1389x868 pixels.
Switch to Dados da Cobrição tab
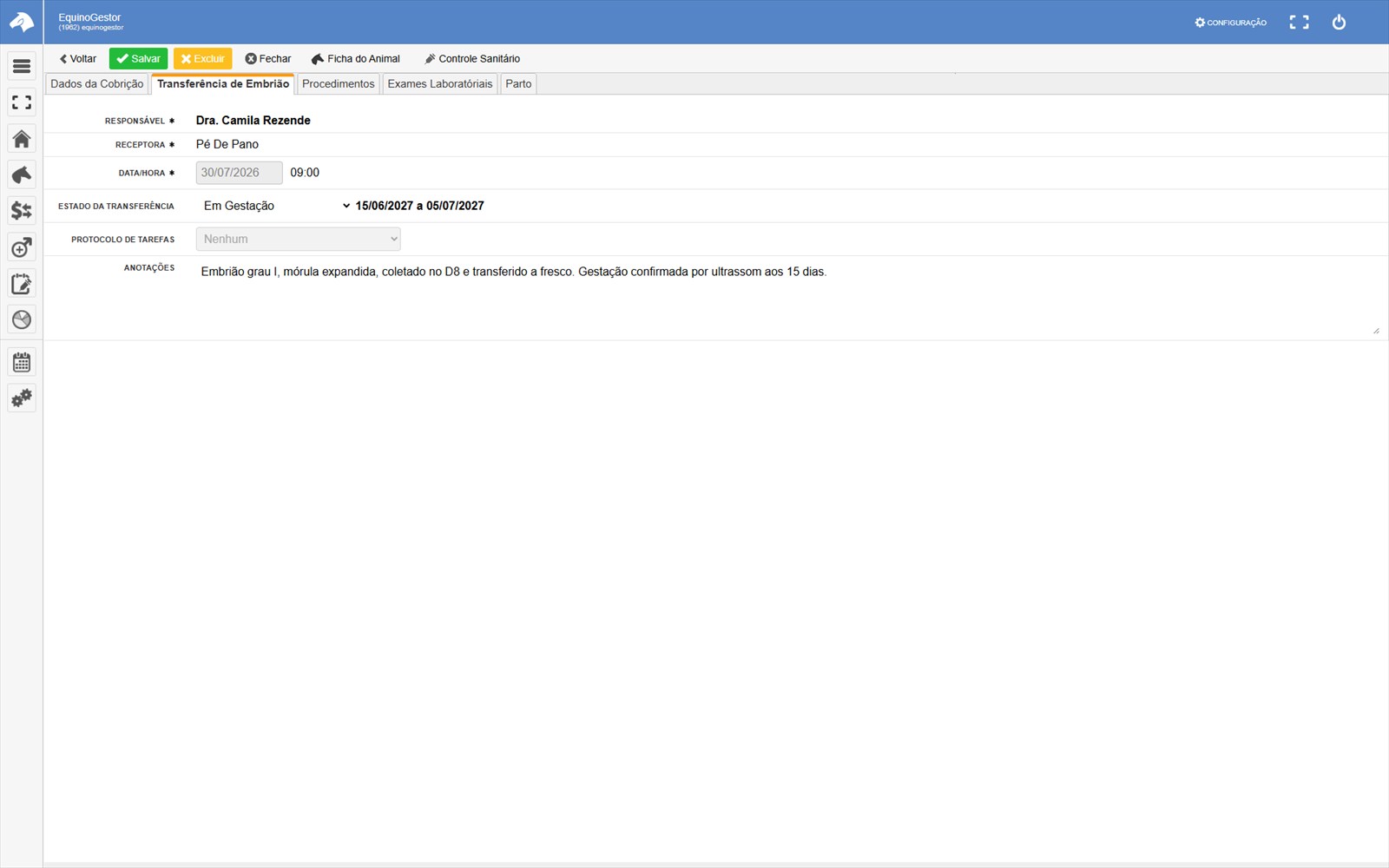[x=97, y=84]
